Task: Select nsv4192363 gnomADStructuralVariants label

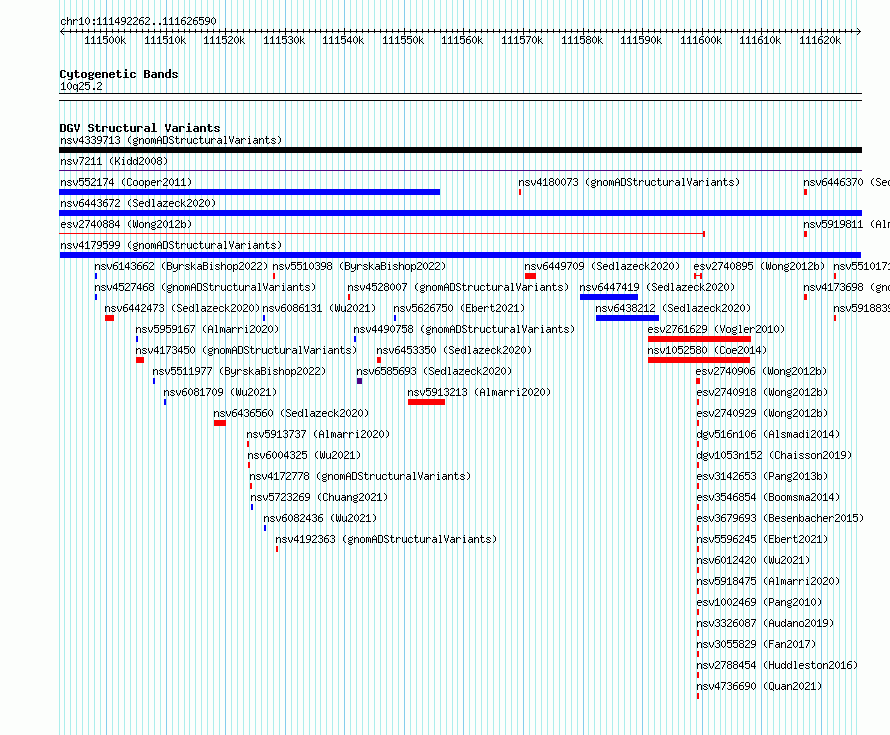Action: tap(386, 539)
